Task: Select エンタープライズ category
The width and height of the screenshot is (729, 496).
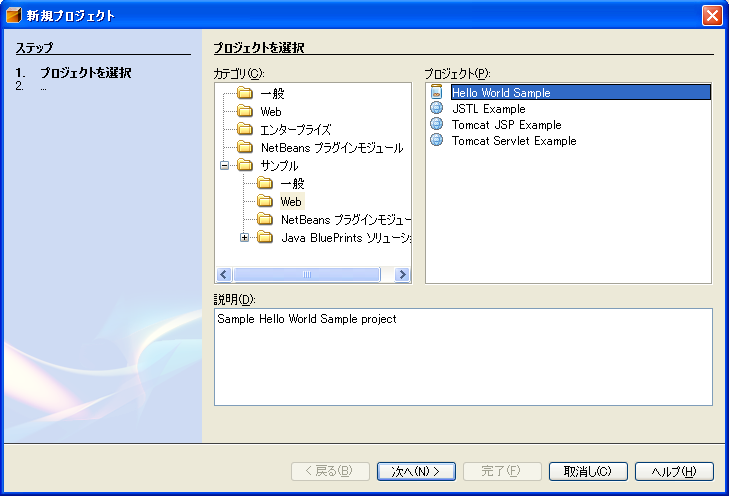Action: point(296,130)
